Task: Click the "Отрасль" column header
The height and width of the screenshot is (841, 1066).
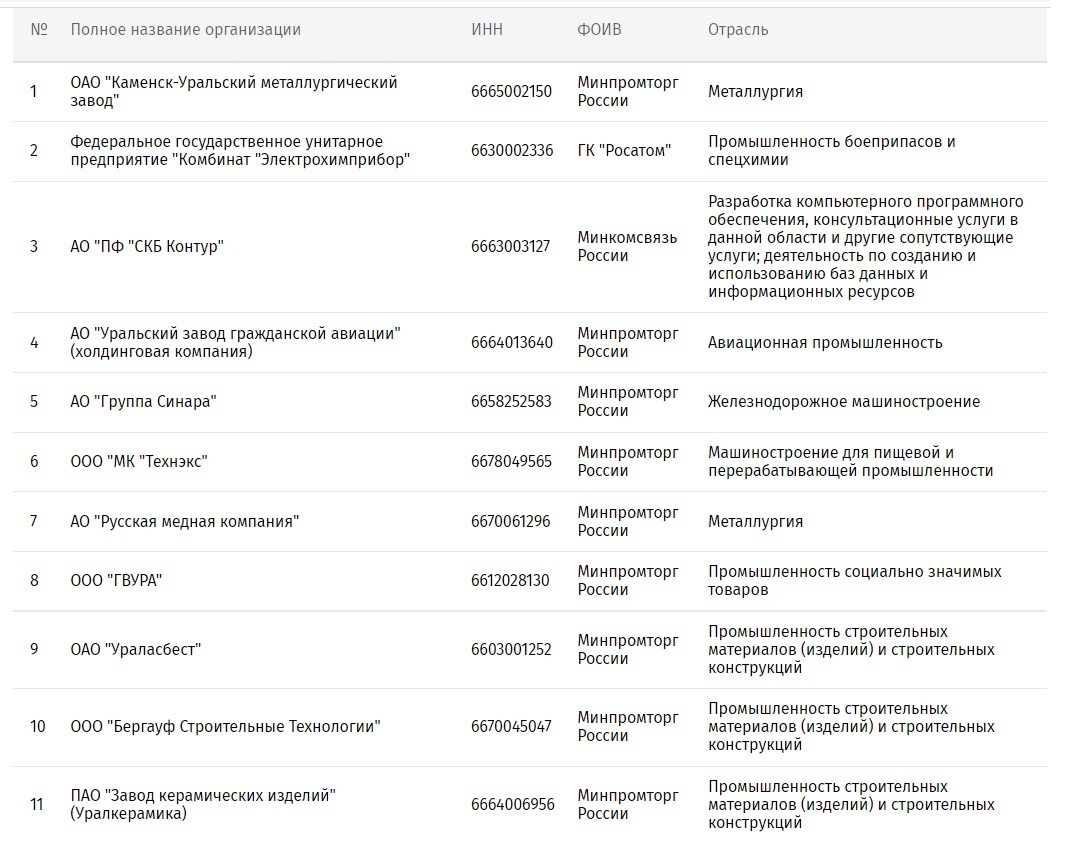Action: [738, 30]
